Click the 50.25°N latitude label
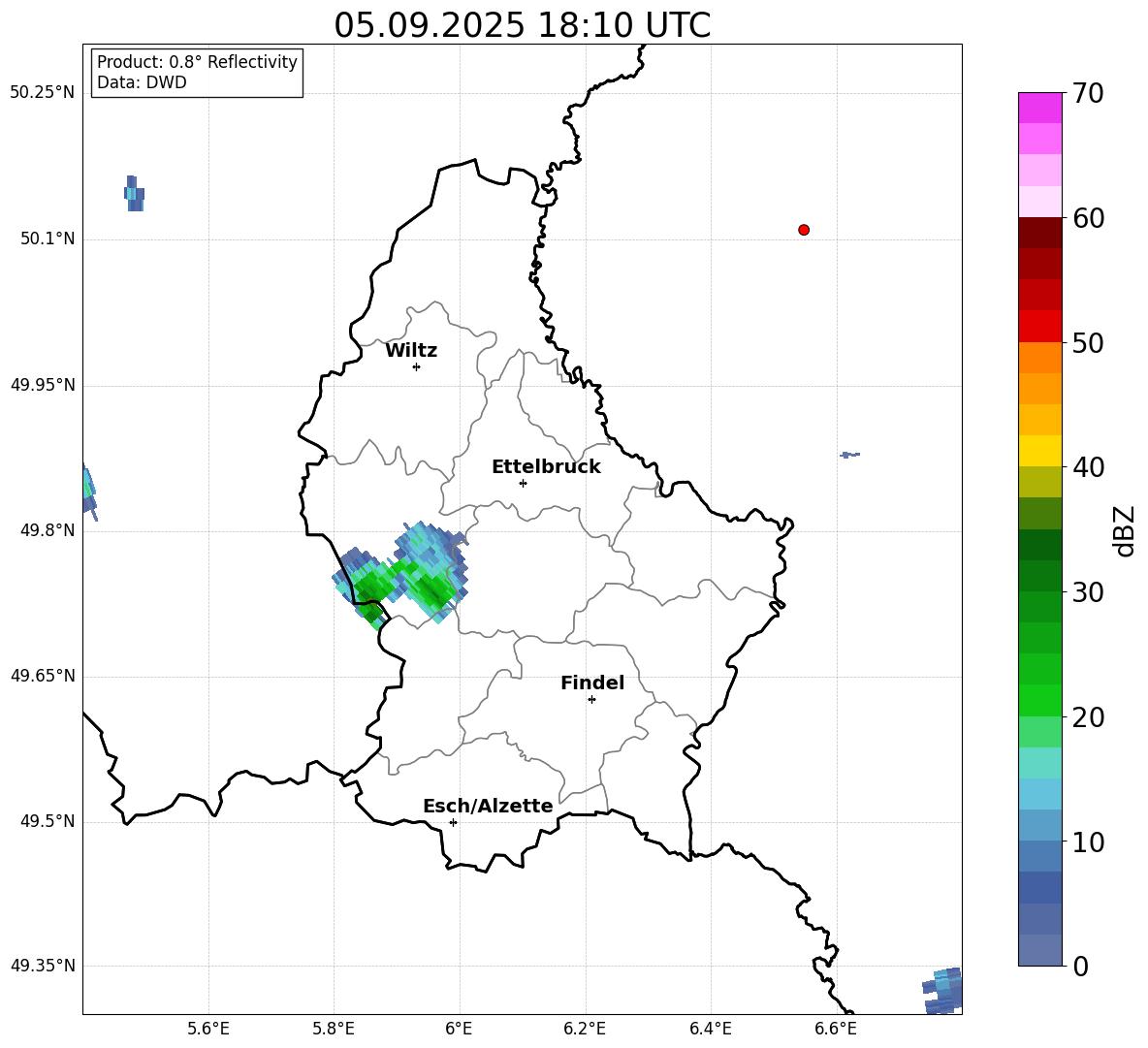This screenshot has height=1048, width=1148. [x=43, y=93]
